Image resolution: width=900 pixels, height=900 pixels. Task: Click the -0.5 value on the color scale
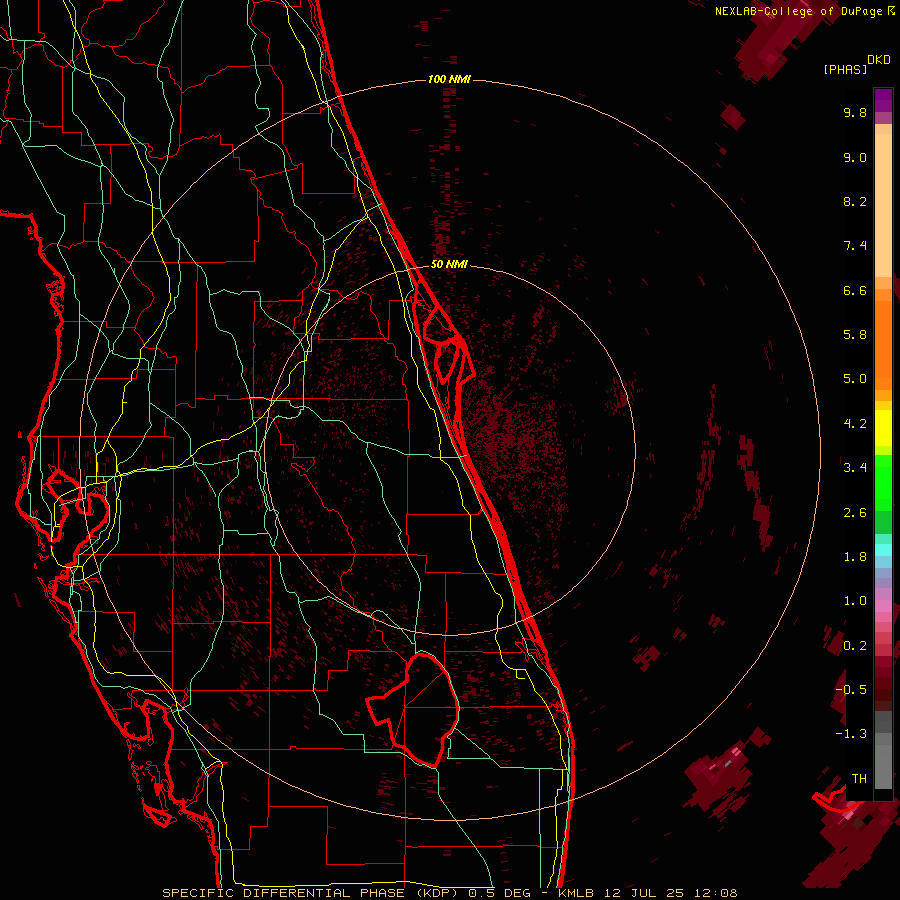(x=851, y=690)
